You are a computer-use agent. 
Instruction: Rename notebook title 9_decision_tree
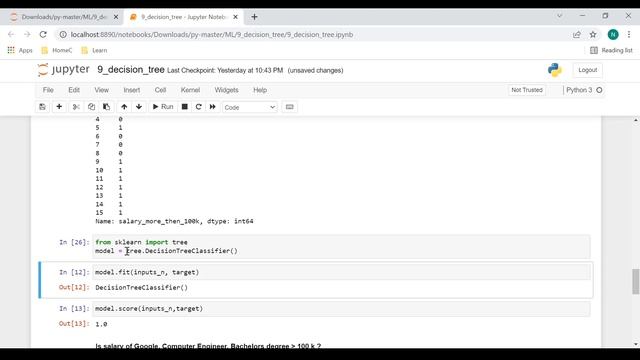[131, 70]
